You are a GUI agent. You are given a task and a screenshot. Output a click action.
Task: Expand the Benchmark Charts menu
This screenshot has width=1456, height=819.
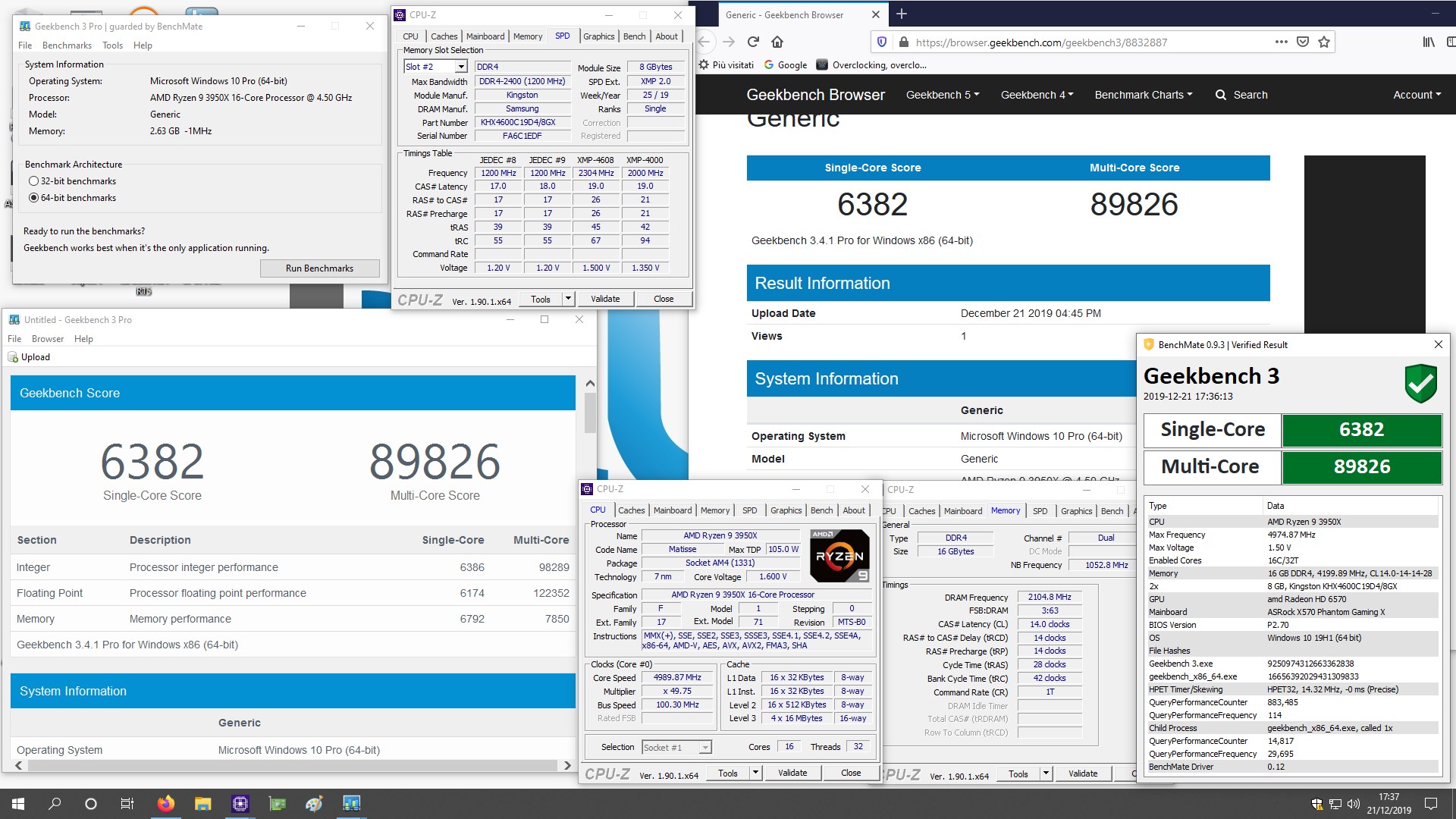pos(1144,95)
